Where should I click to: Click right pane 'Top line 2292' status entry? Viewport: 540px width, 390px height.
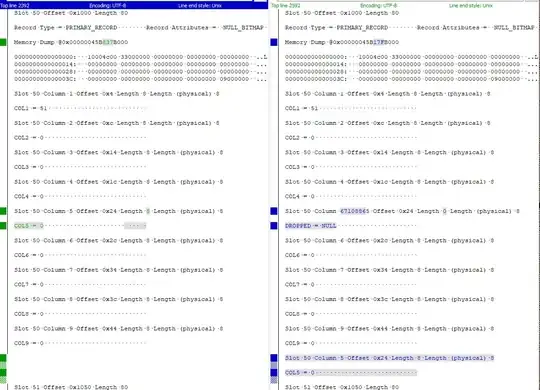click(x=286, y=6)
